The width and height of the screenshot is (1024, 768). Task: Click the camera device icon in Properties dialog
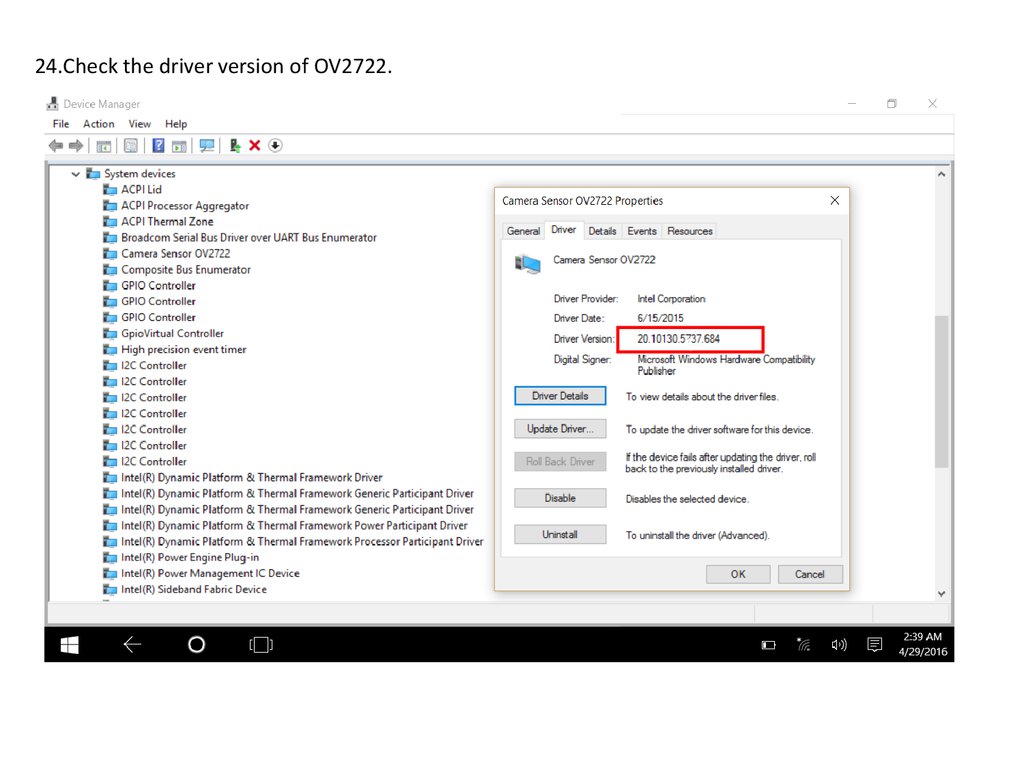point(528,264)
